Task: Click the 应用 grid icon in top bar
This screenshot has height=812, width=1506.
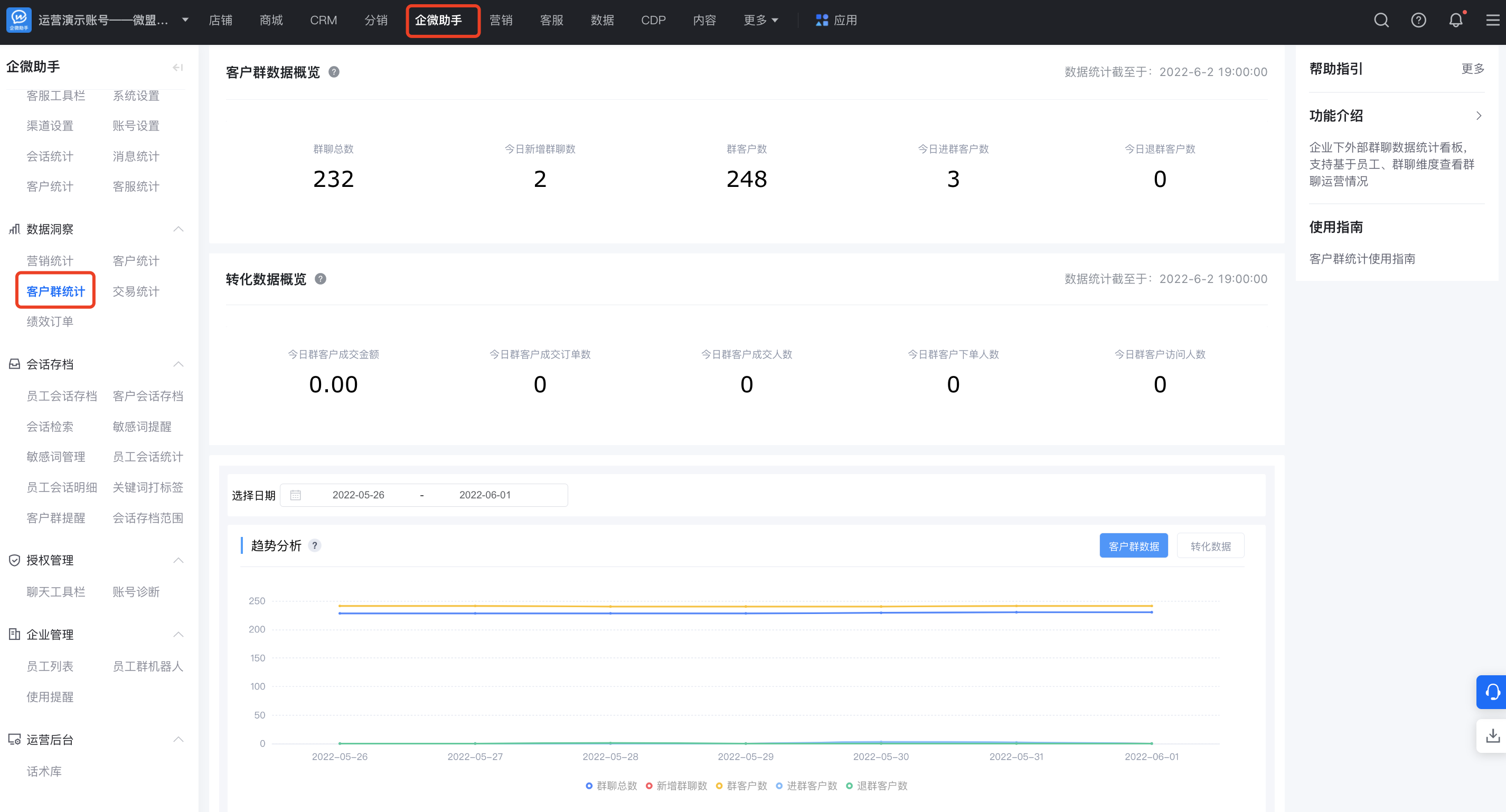Action: coord(822,21)
